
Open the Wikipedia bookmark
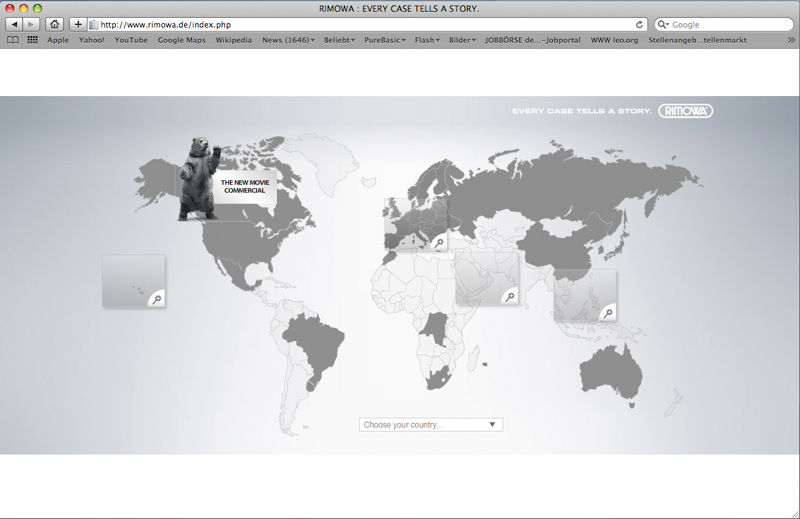coord(233,40)
